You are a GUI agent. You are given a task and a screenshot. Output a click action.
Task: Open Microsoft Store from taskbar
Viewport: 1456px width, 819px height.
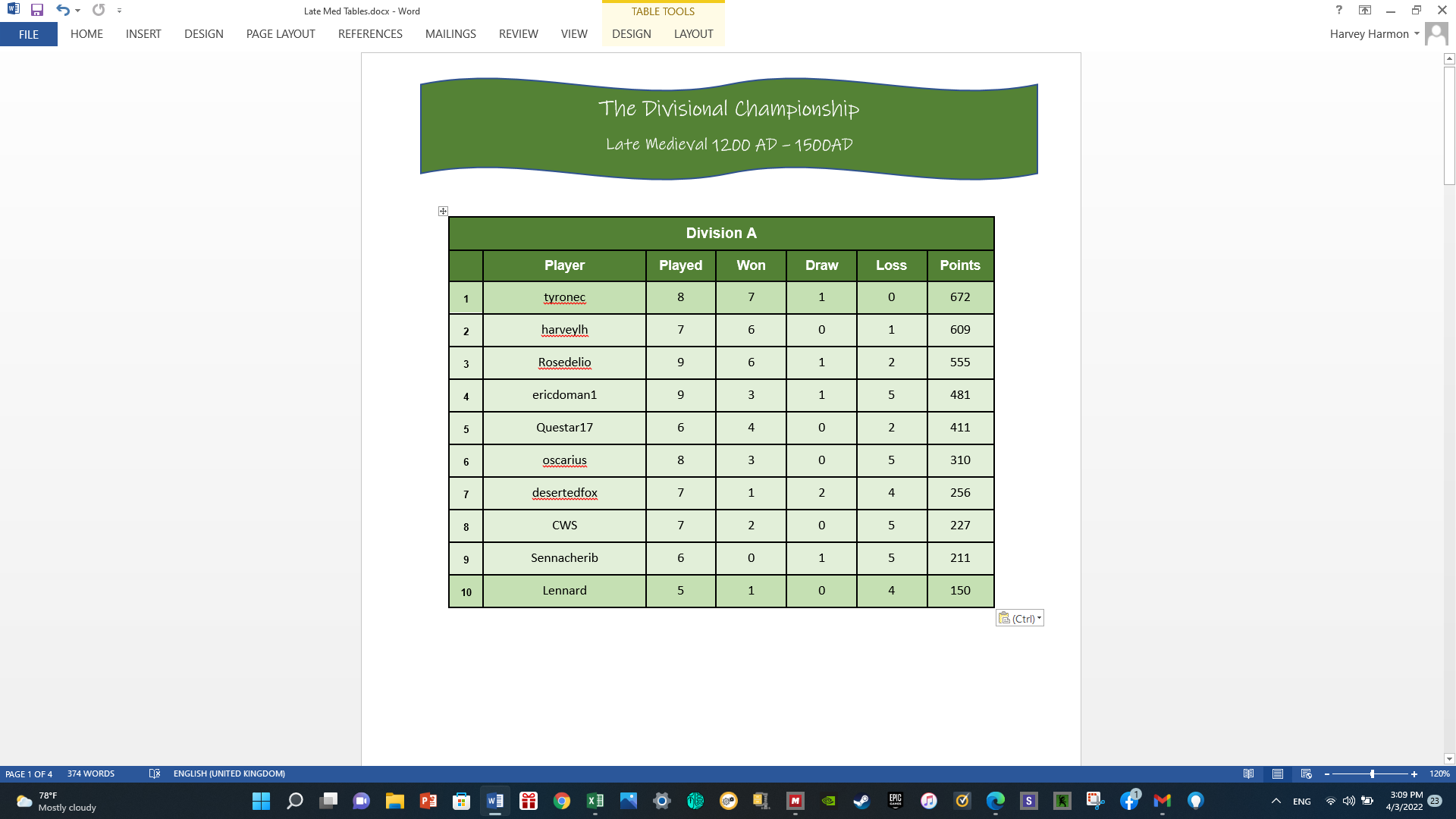461,801
